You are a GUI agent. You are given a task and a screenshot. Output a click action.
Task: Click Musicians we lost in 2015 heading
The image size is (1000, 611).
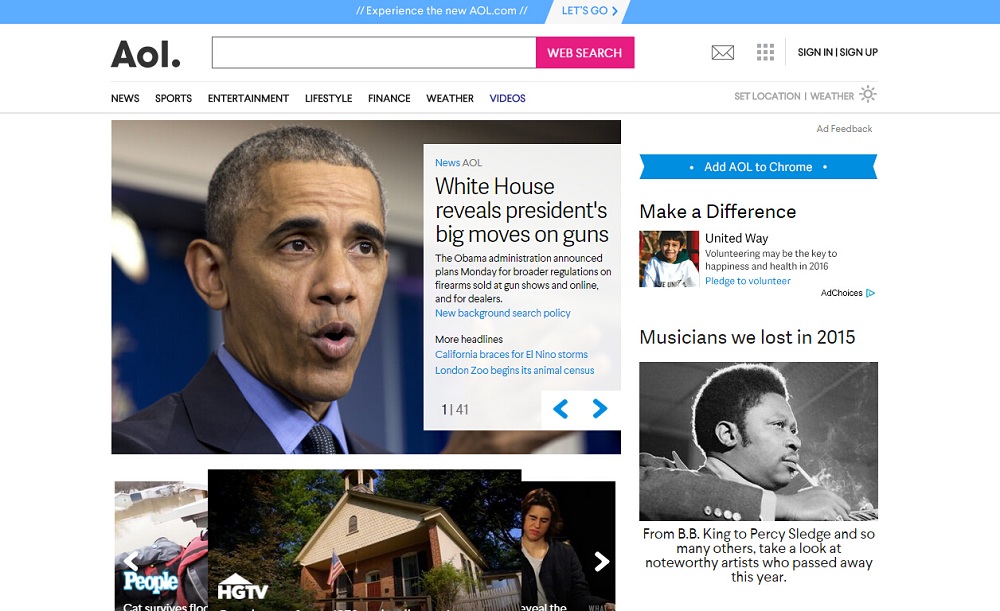pyautogui.click(x=747, y=337)
